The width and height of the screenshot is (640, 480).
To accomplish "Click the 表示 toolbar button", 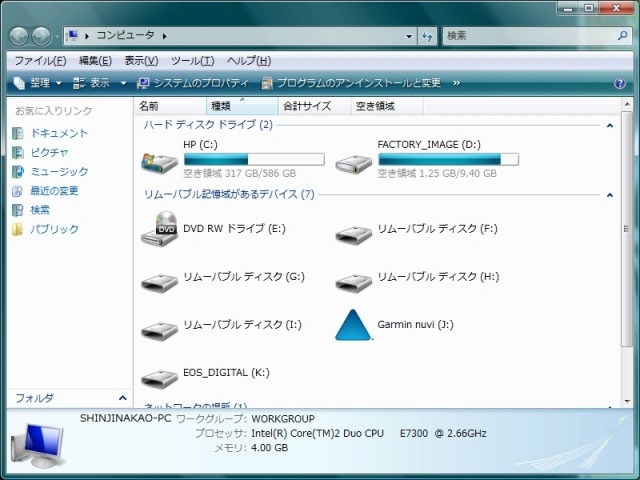I will (92, 83).
